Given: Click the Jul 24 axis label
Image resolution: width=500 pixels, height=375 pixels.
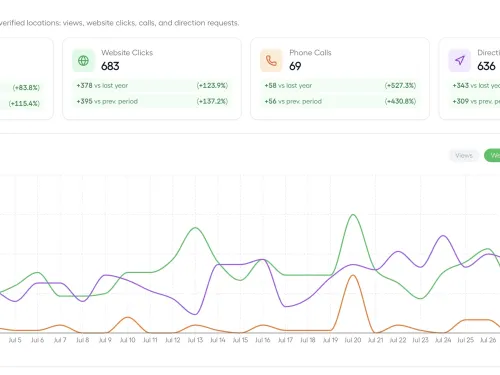Looking at the screenshot, I should 443,340.
